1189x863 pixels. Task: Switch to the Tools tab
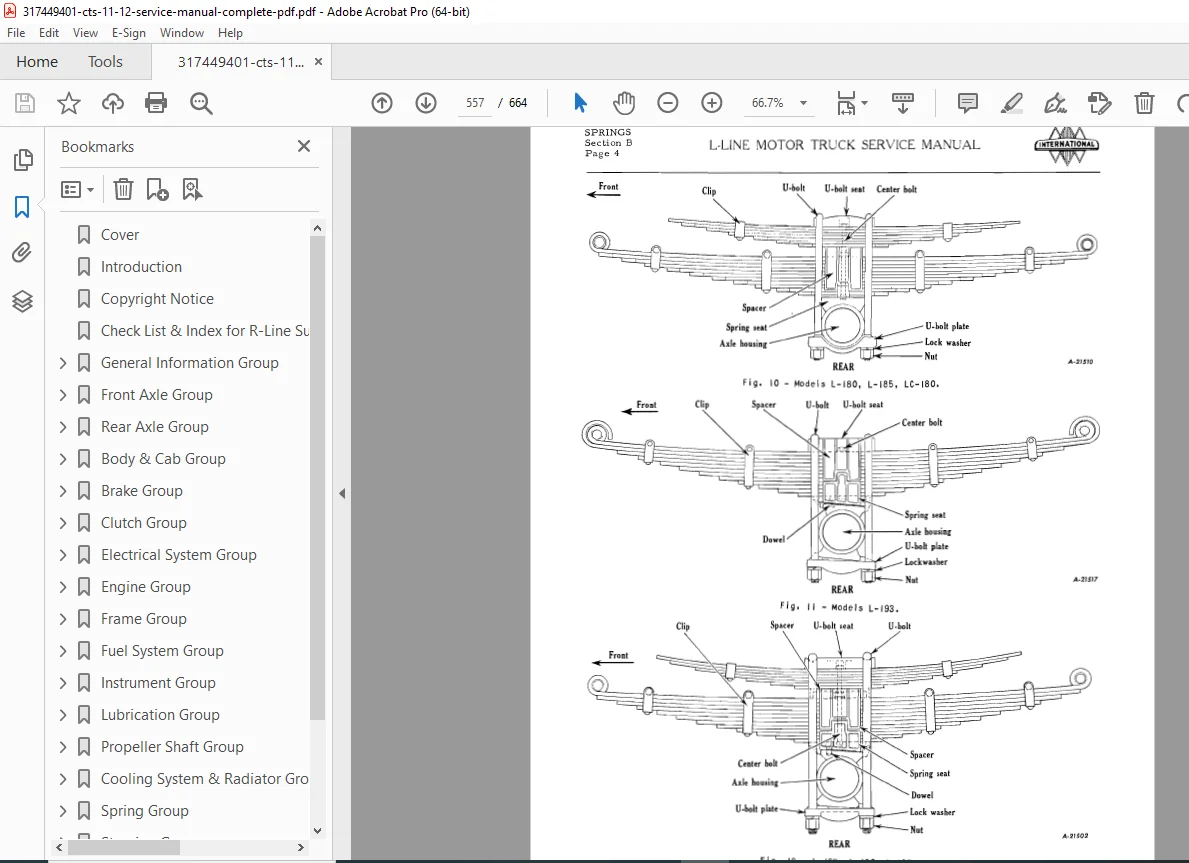105,61
